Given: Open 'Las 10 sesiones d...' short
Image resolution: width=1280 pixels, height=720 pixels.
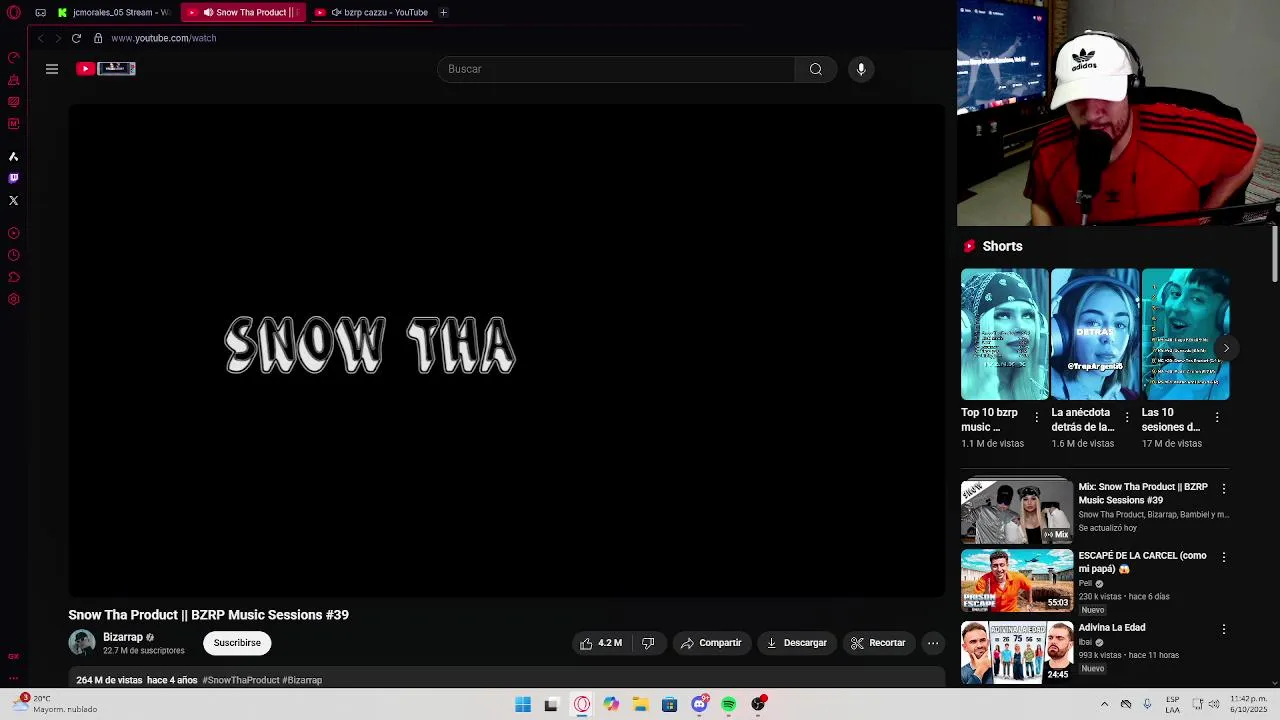Looking at the screenshot, I should [x=1185, y=334].
